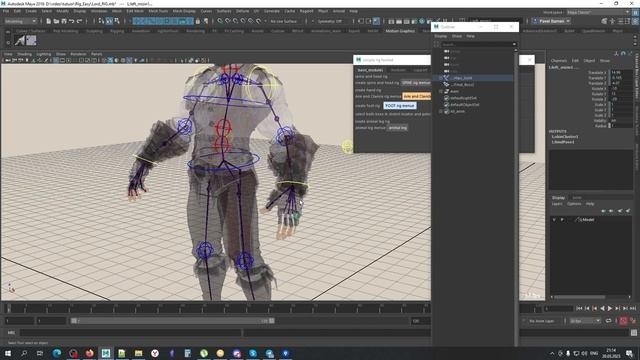This screenshot has width=640, height=360.
Task: Click the SPINE rig menue button
Action: point(416,82)
